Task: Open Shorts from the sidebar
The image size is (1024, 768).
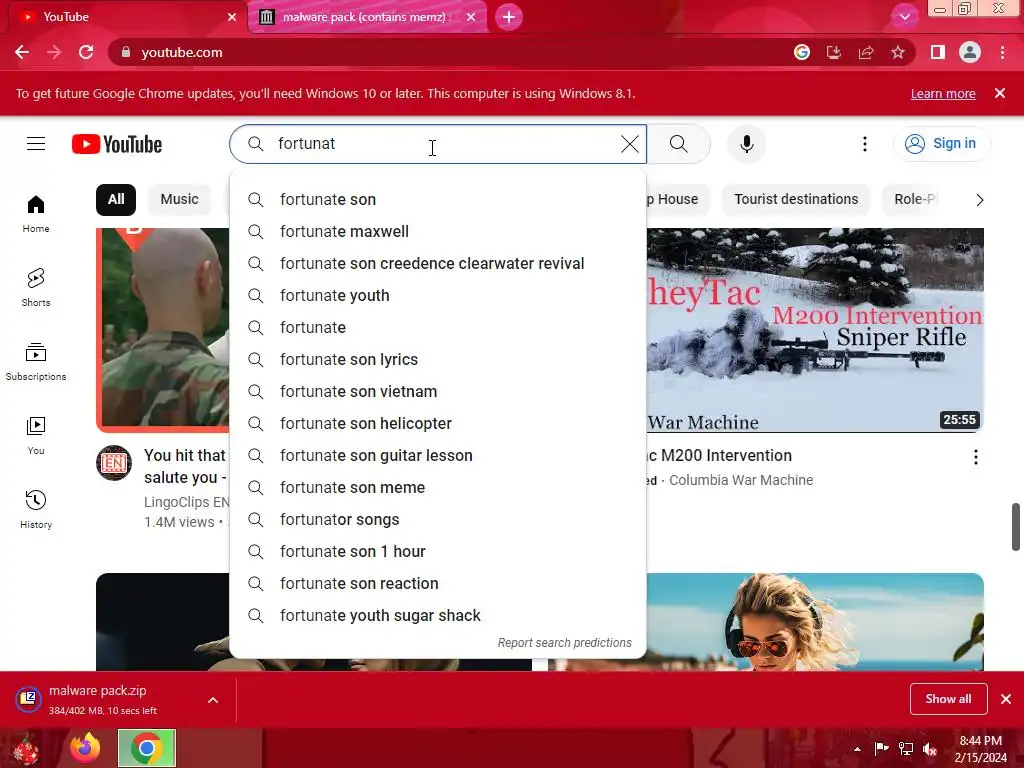Action: pos(36,288)
